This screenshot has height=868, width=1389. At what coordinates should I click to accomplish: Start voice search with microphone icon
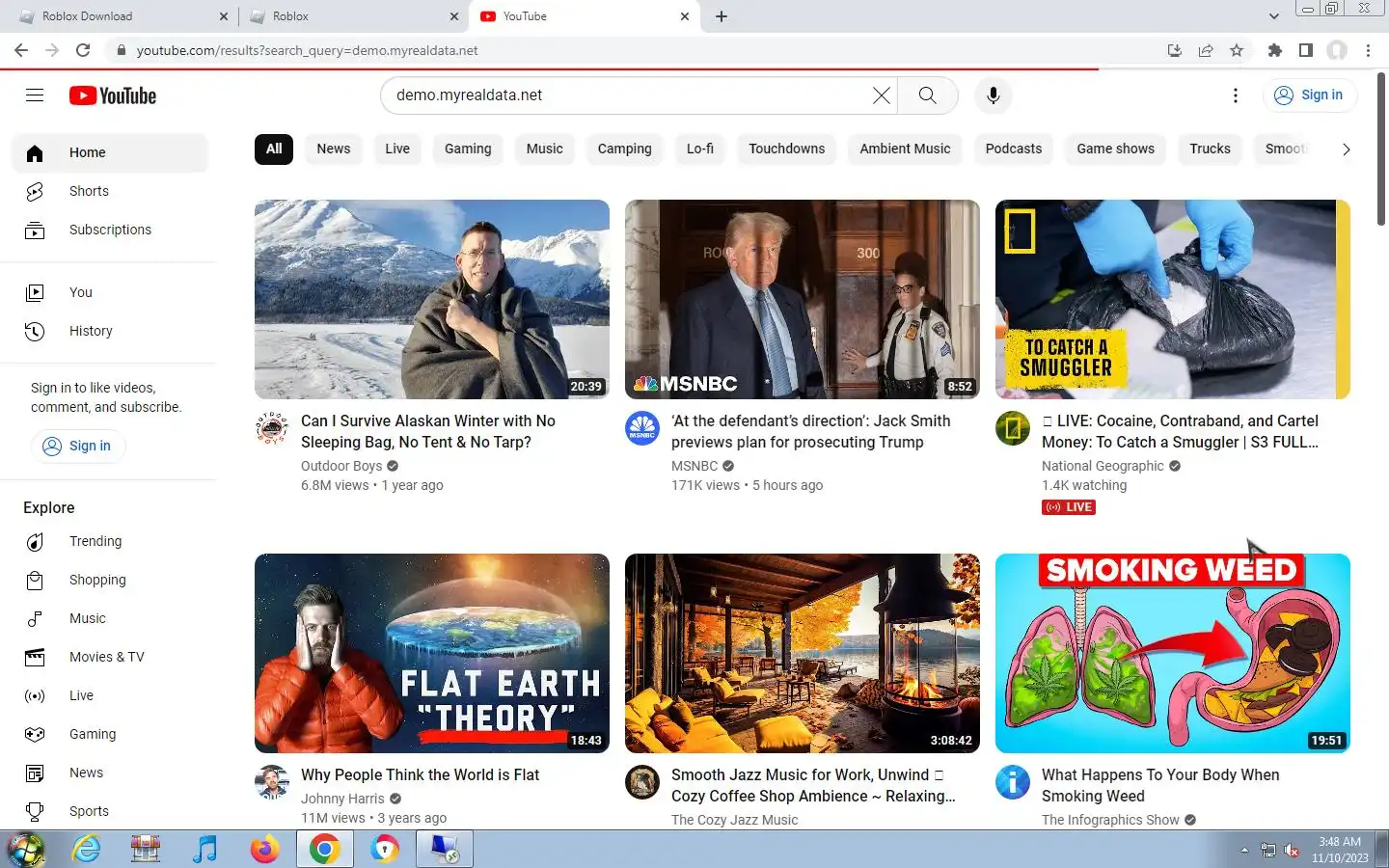click(x=993, y=95)
